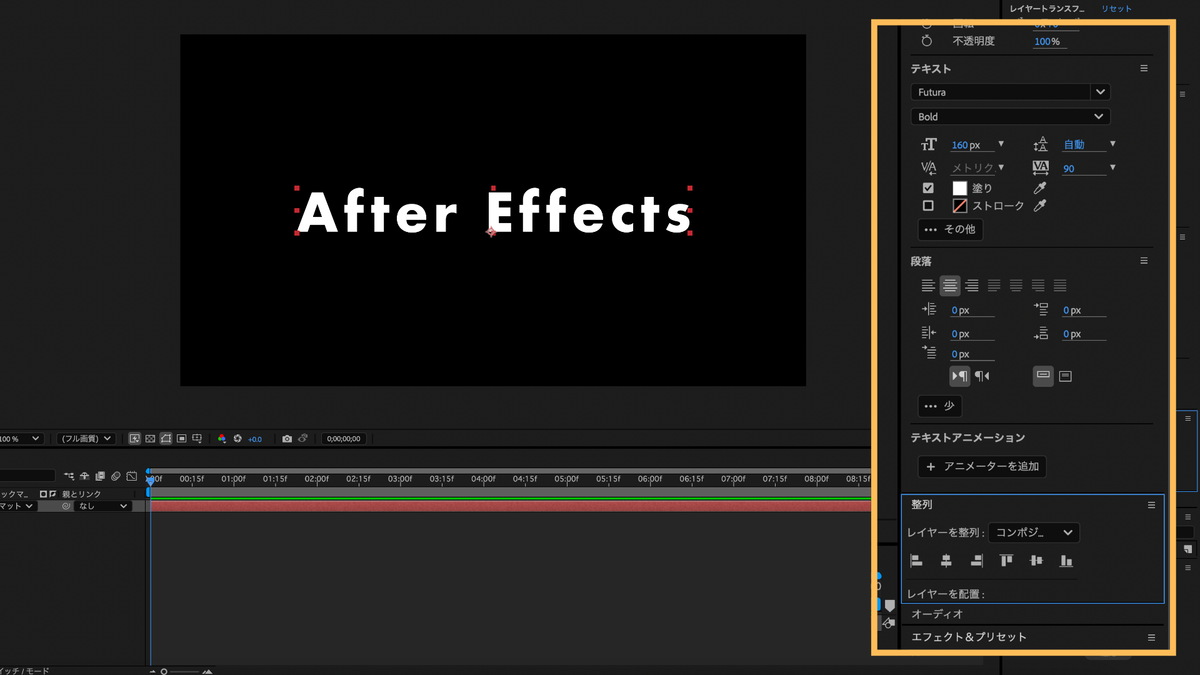Open the メトリクス kerning dropdown

[1001, 168]
